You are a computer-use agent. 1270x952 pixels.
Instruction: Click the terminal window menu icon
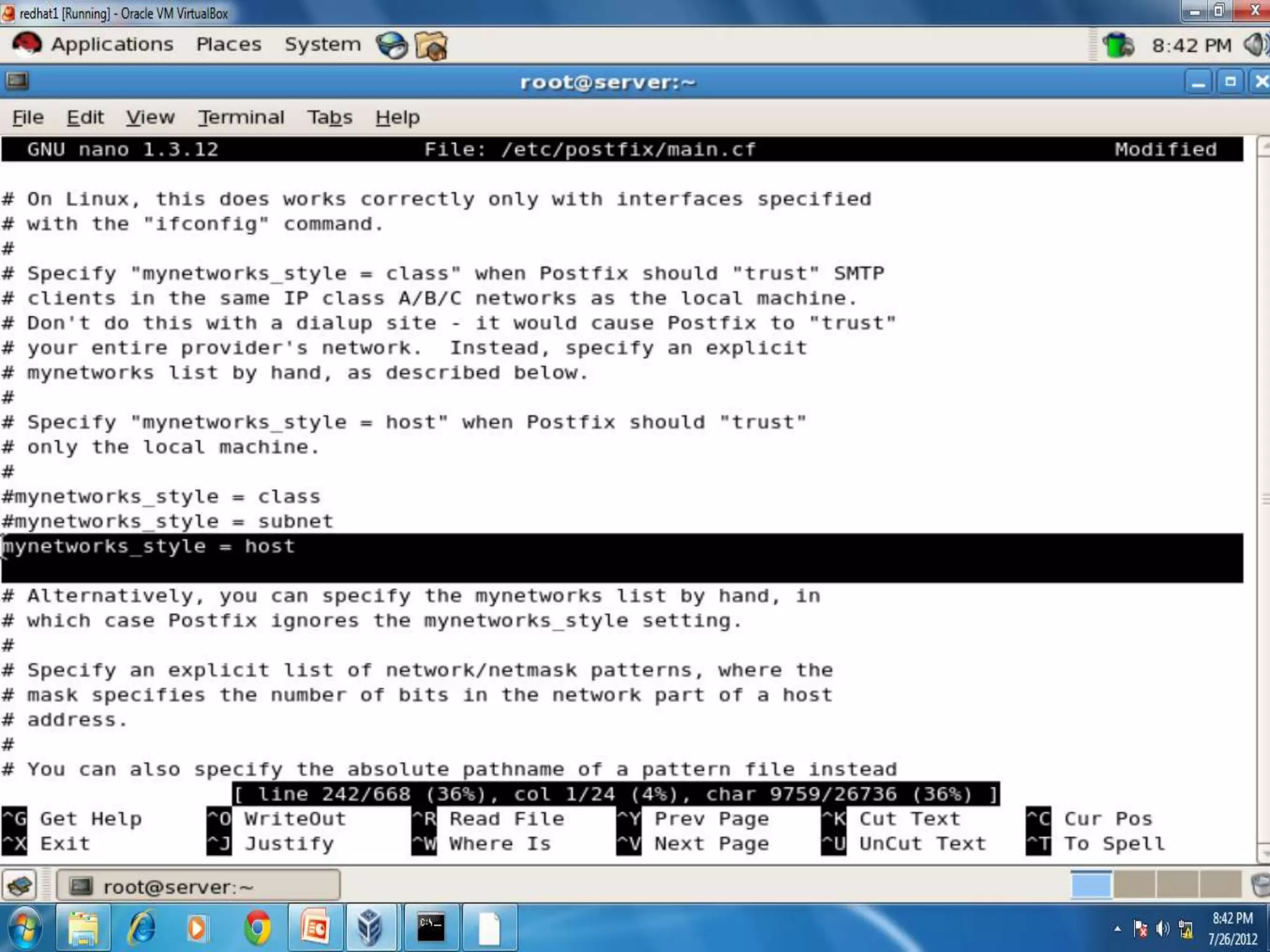(x=17, y=81)
